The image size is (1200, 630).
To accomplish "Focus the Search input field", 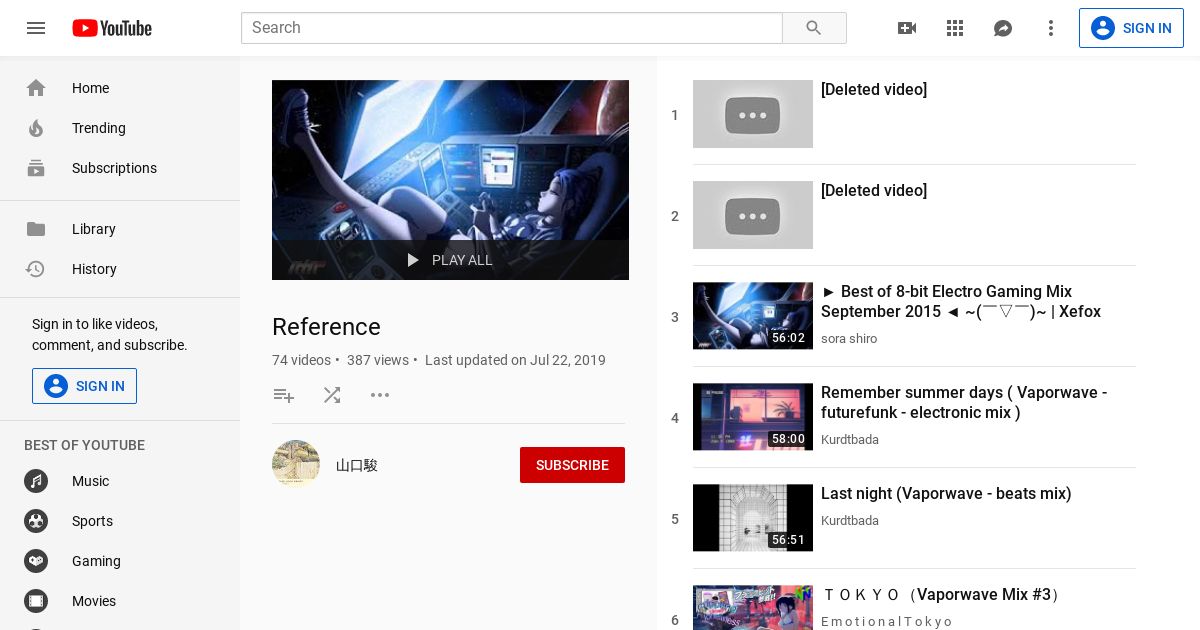I will click(512, 28).
